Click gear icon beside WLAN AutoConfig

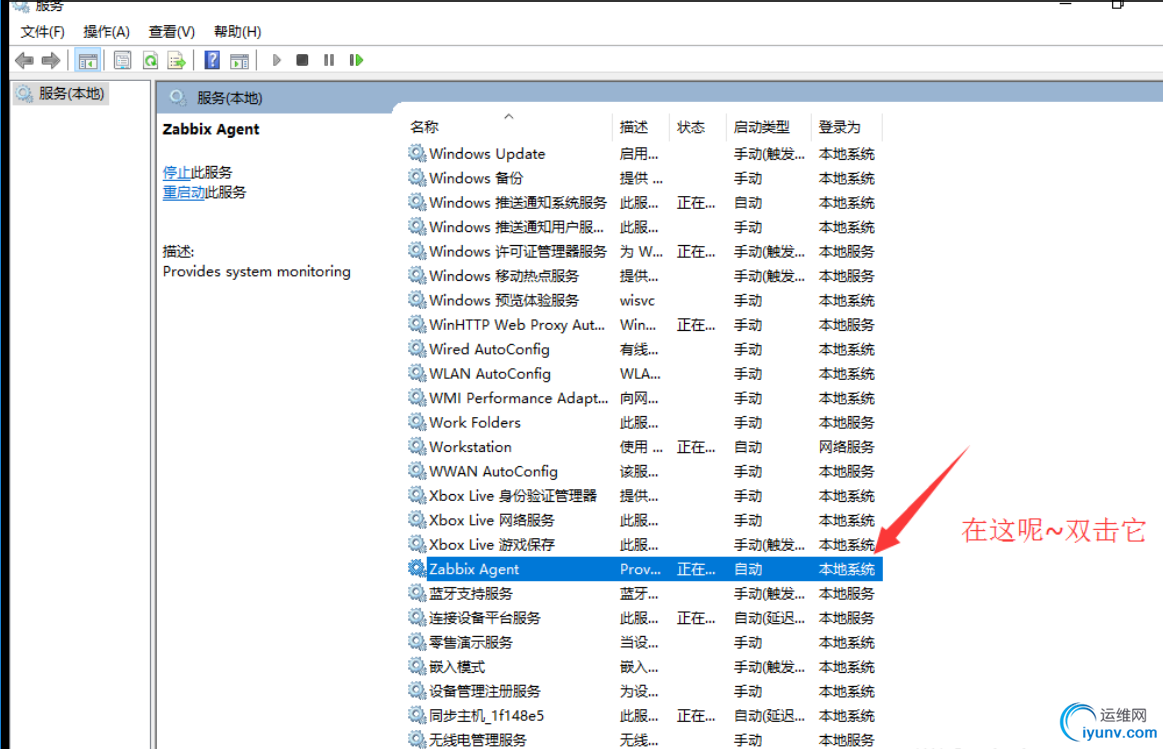coord(417,373)
